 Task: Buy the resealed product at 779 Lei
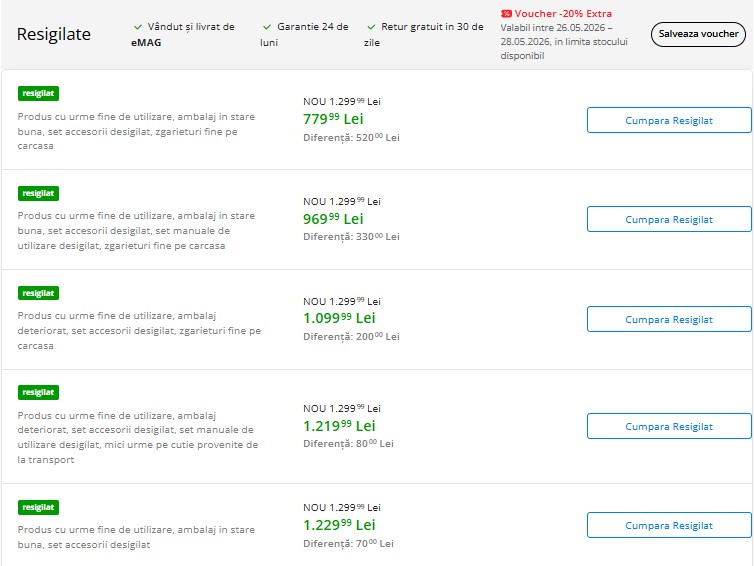669,120
